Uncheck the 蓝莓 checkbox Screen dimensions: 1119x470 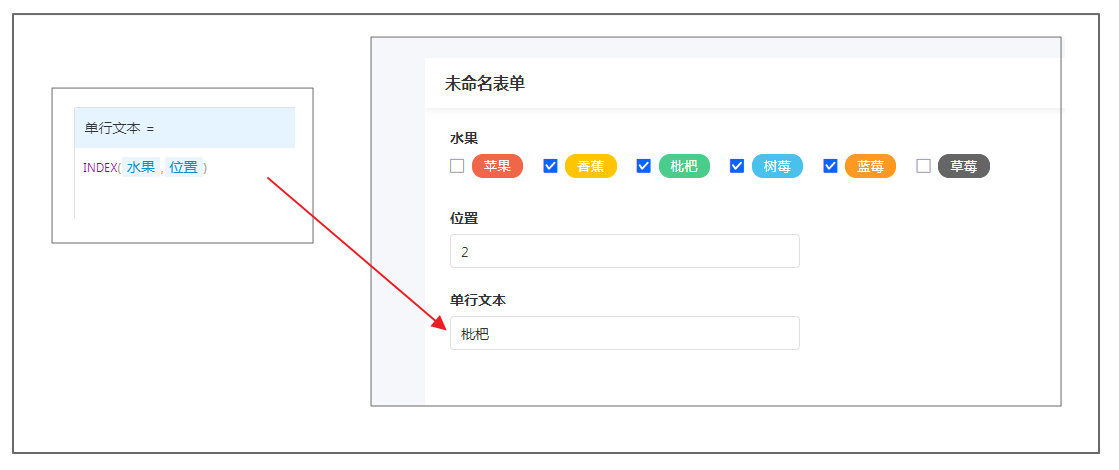point(830,166)
